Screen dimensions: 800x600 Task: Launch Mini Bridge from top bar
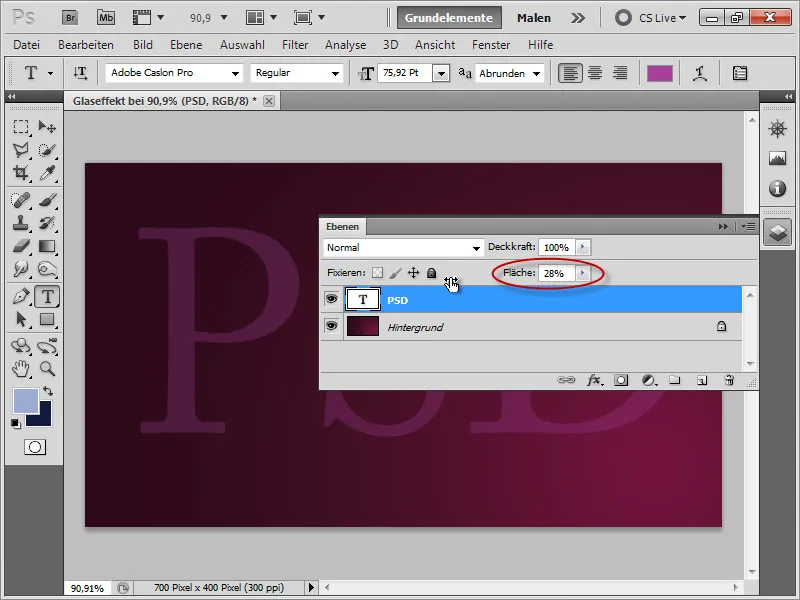coord(106,18)
